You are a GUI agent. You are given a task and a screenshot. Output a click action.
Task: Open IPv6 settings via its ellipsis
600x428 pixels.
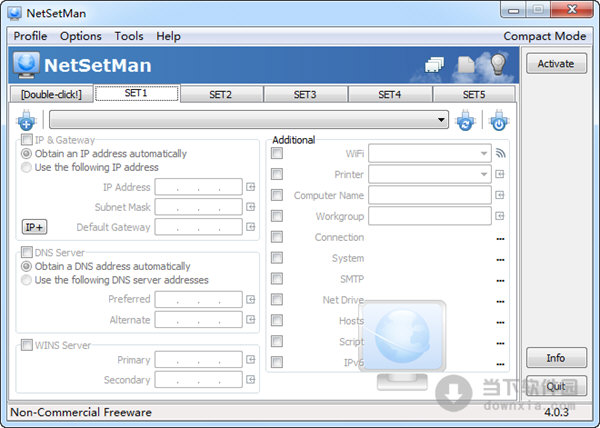(x=500, y=364)
